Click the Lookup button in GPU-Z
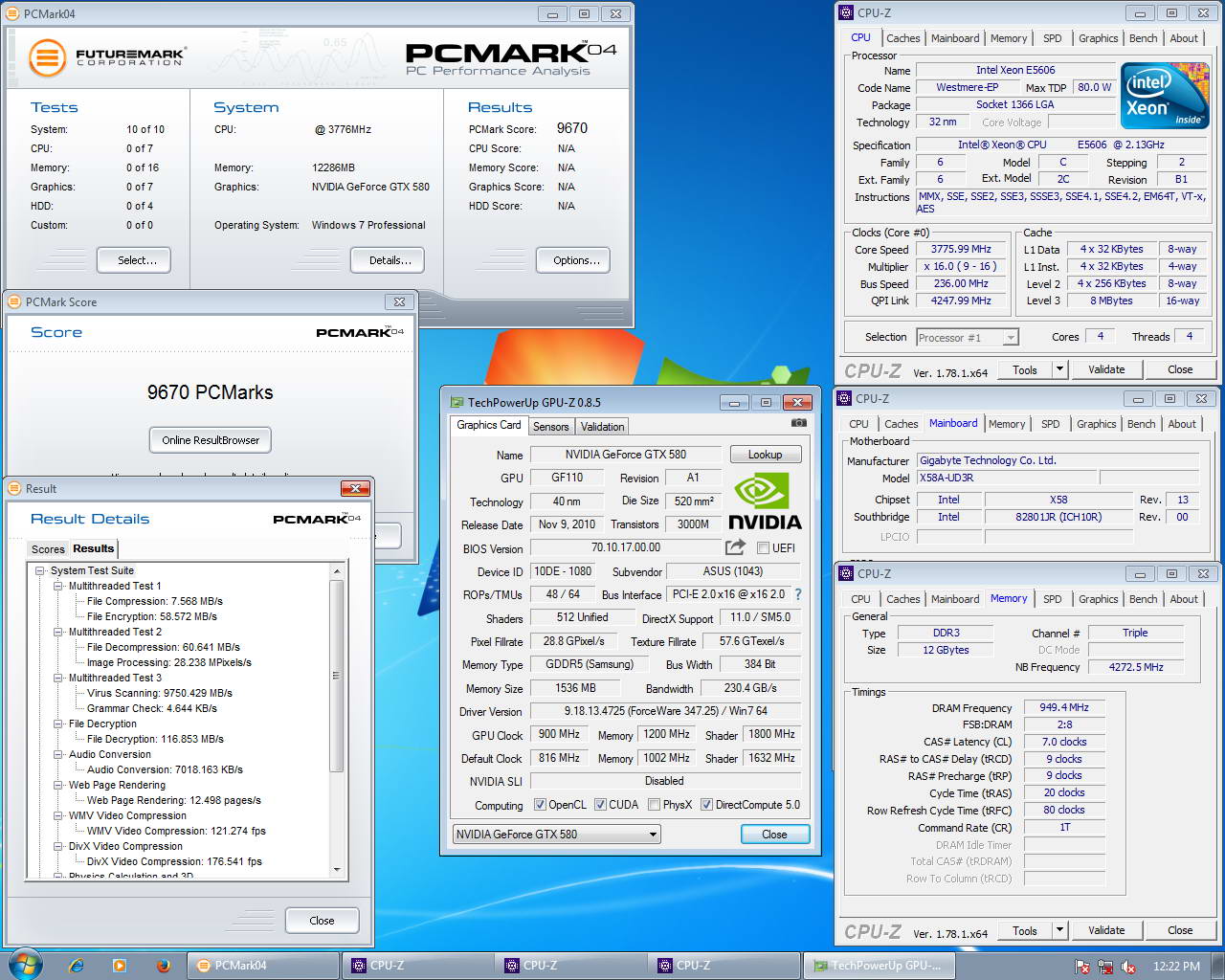This screenshot has width=1225, height=980. point(766,455)
